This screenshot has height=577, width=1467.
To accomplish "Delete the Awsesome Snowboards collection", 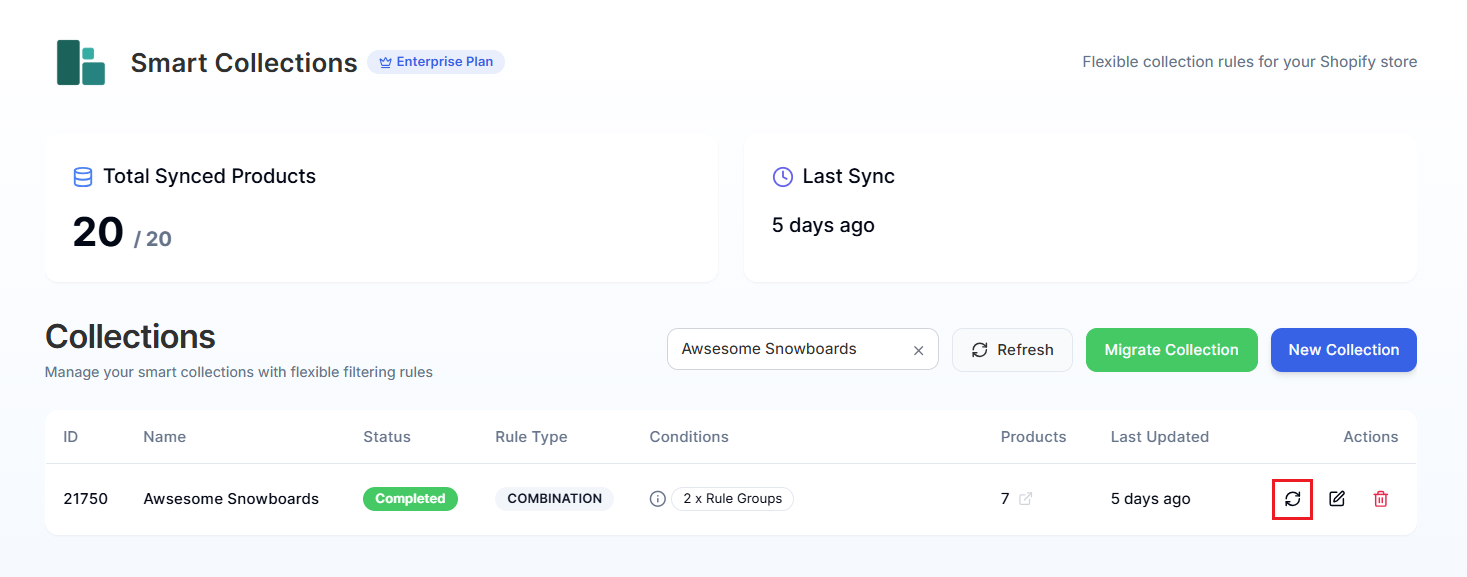I will tap(1381, 498).
